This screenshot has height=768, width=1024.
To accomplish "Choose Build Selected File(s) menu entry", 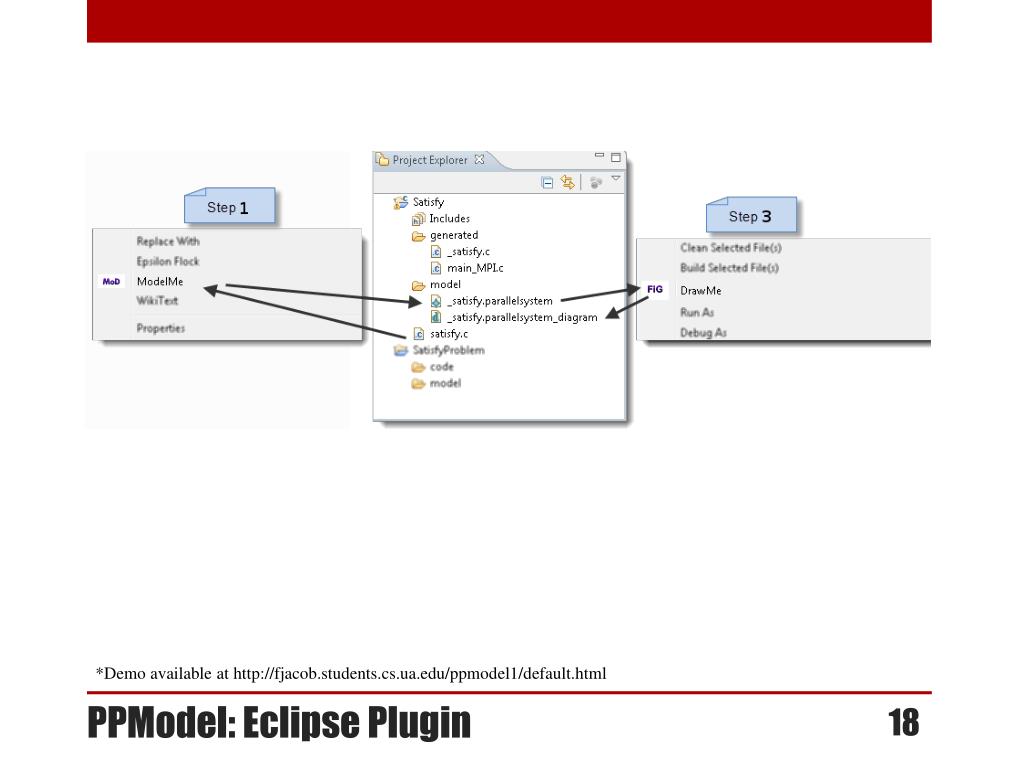I will [x=729, y=268].
